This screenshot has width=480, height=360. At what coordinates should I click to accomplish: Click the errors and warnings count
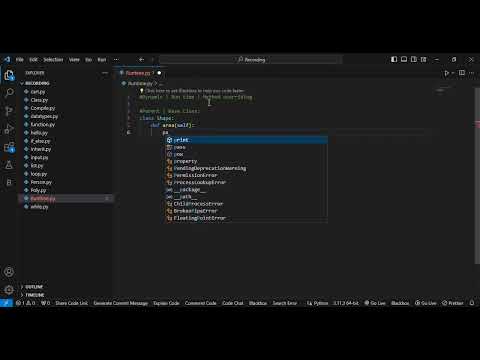(26, 303)
